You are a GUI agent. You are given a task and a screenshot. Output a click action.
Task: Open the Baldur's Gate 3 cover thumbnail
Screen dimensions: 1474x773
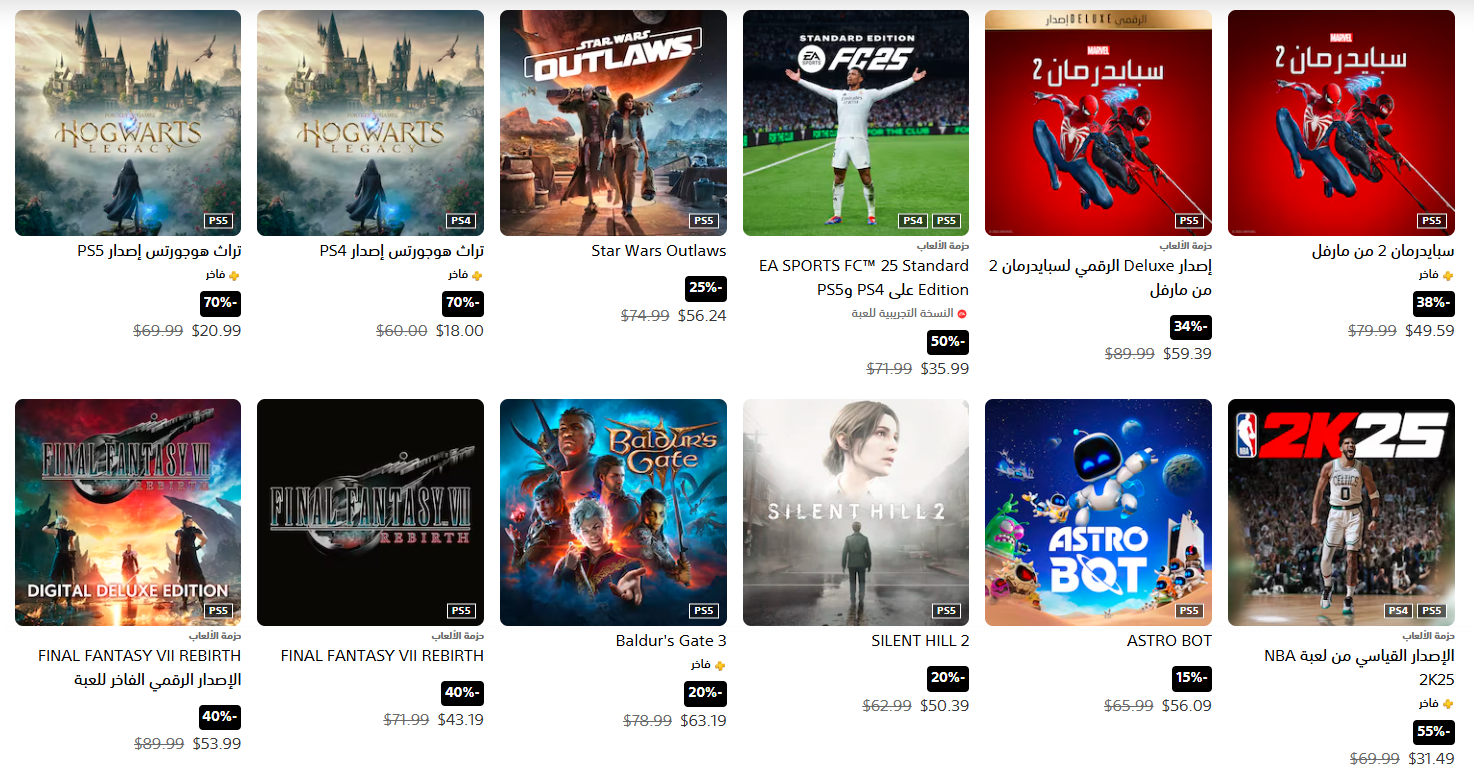(613, 513)
